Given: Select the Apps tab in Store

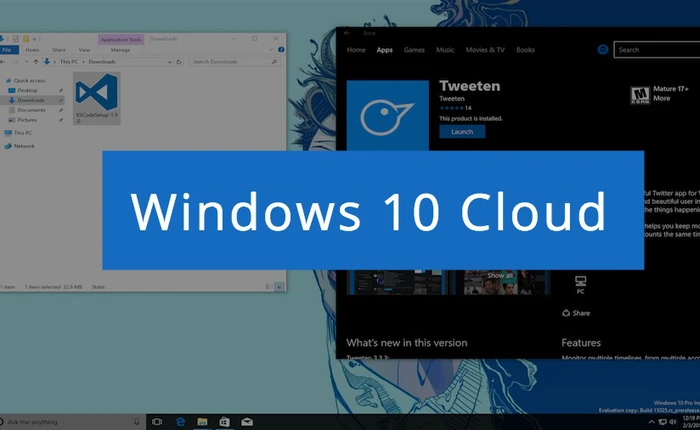Looking at the screenshot, I should (384, 50).
